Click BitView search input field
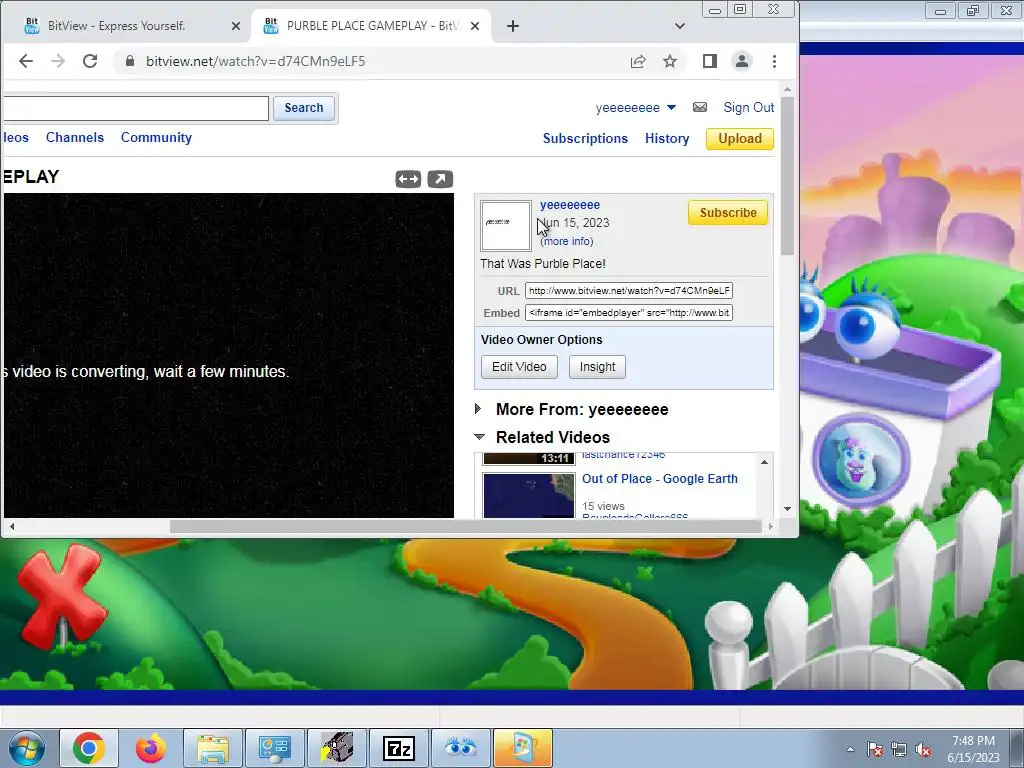This screenshot has height=768, width=1024. pyautogui.click(x=135, y=108)
